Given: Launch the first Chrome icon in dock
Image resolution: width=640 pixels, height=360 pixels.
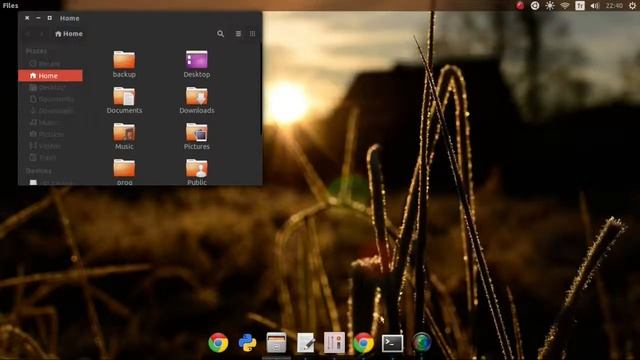Looking at the screenshot, I should [x=218, y=342].
